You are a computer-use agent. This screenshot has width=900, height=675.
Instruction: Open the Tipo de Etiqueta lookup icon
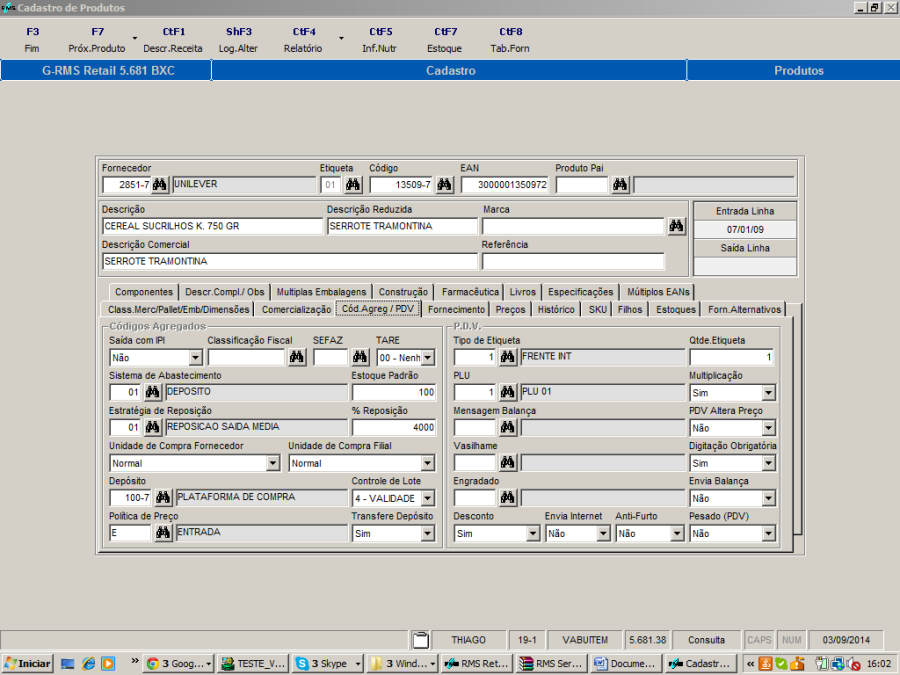(507, 357)
